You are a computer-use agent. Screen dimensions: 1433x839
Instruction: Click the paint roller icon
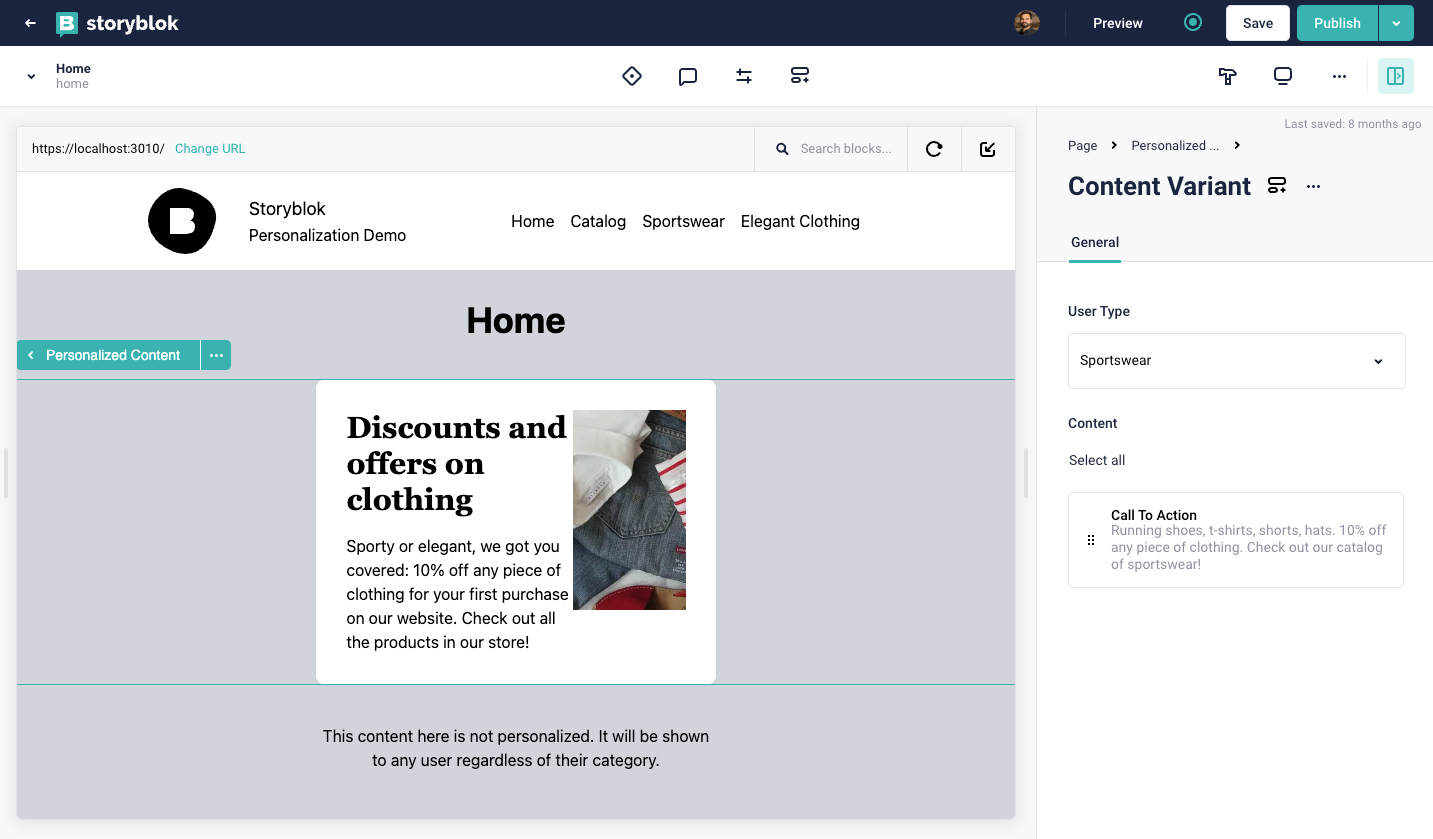(1228, 76)
